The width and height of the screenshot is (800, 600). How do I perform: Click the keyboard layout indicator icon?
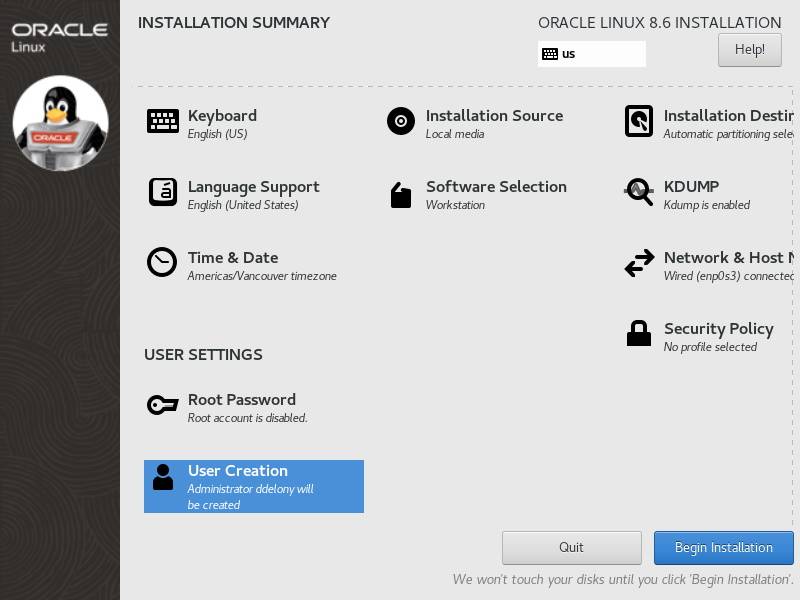(x=548, y=53)
